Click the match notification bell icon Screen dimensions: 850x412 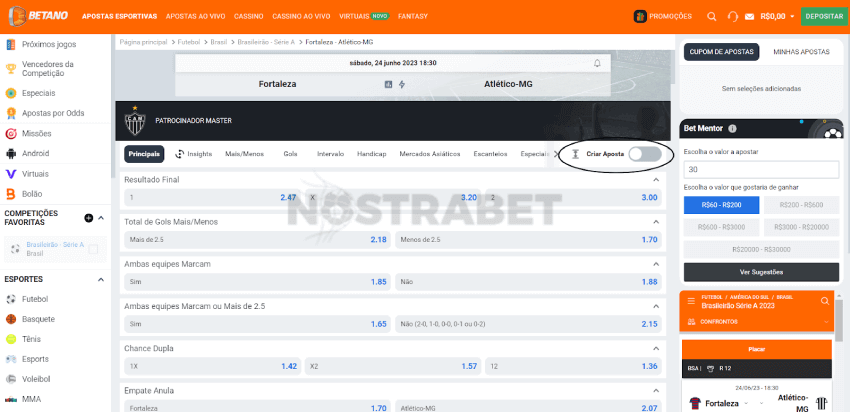[x=597, y=63]
